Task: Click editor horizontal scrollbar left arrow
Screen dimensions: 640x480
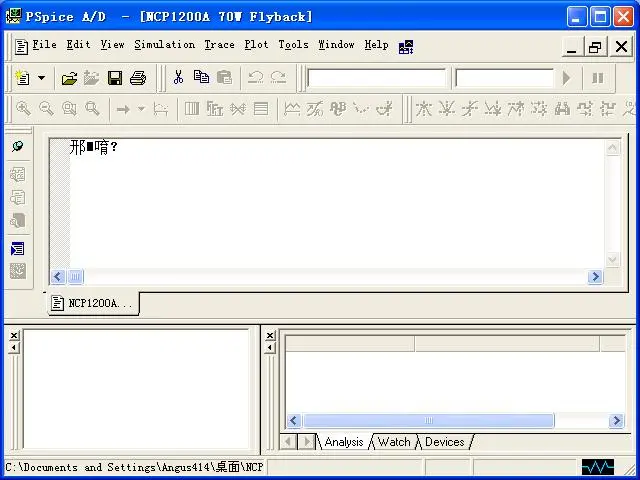Action: pos(58,277)
